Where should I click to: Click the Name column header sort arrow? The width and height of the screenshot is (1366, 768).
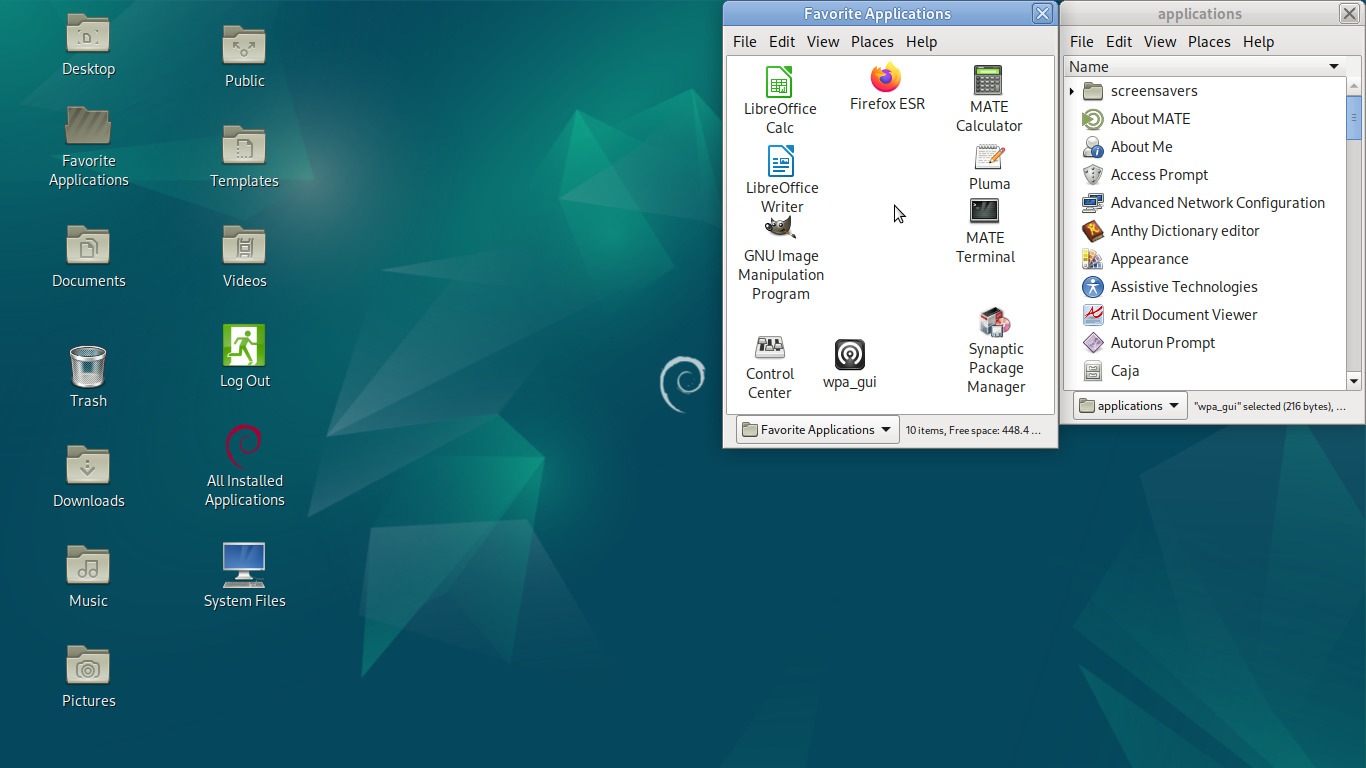coord(1334,67)
